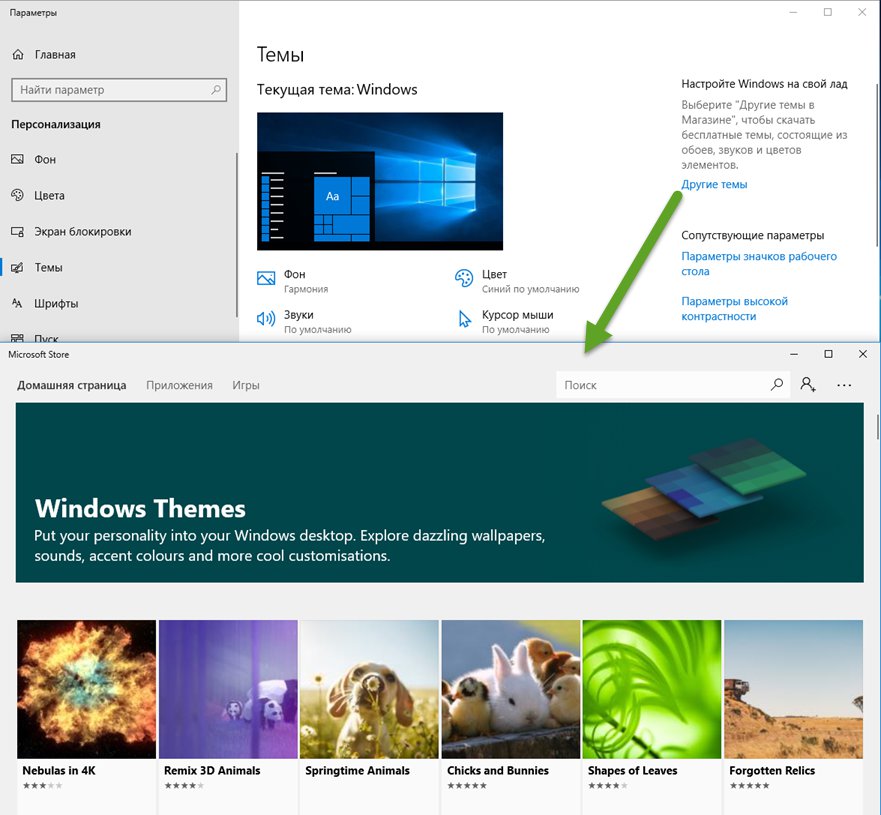Click the Settings sidebar vertical scrollbar
881x815 pixels.
[x=237, y=235]
